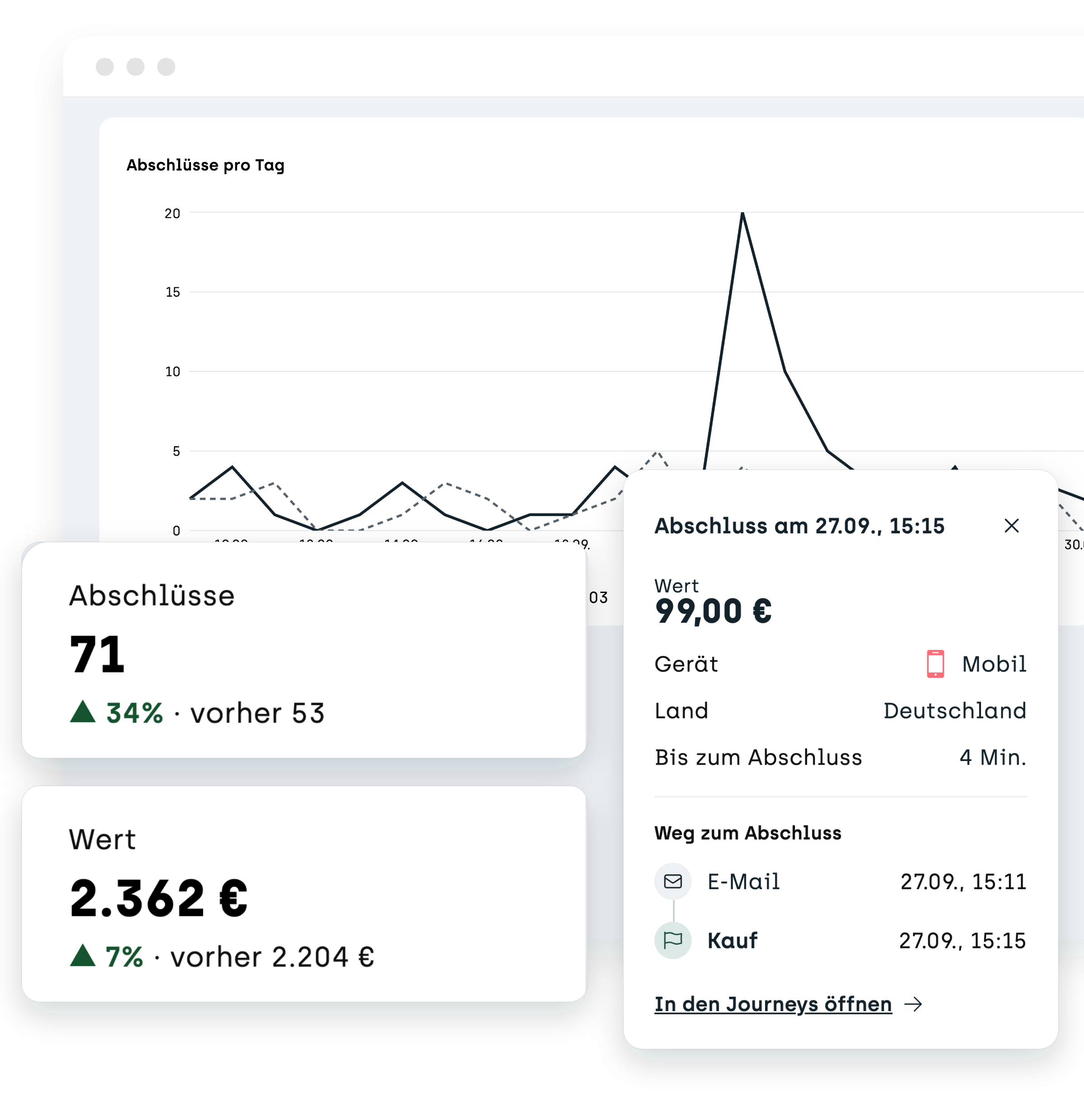Screen dimensions: 1084x1120
Task: Click the 15 gridline axis label
Action: coord(173,293)
